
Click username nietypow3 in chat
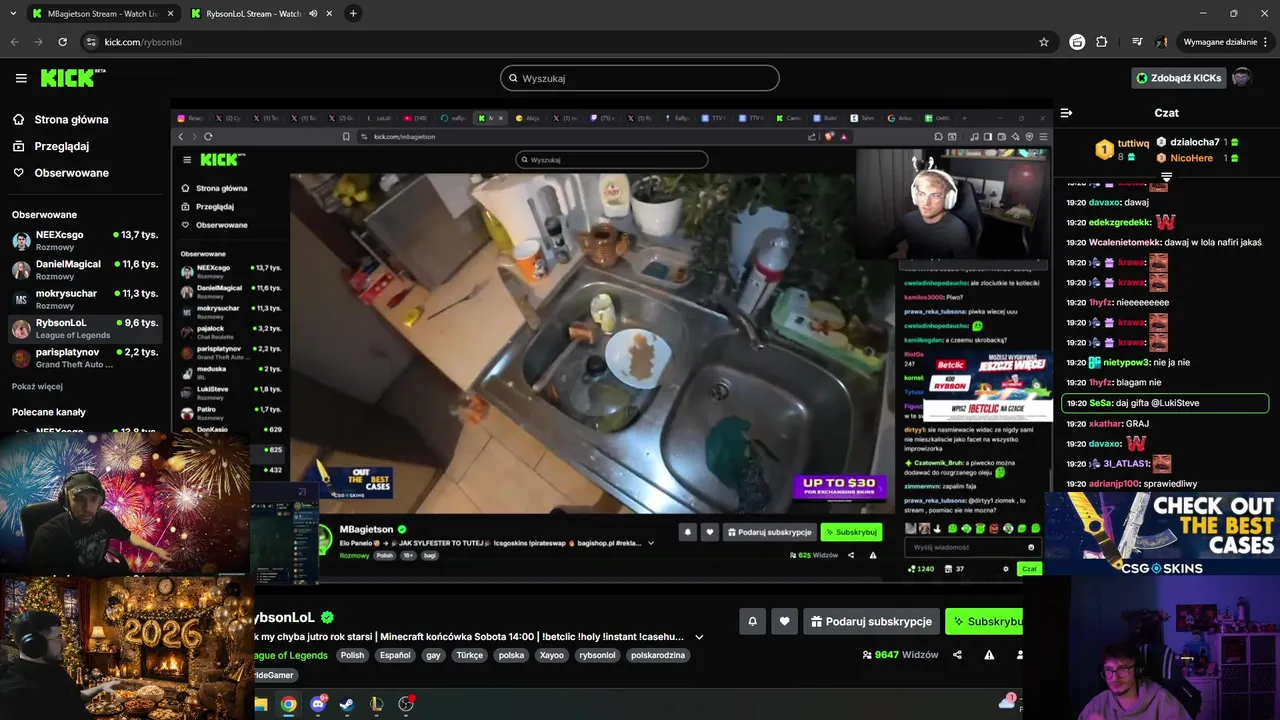pyautogui.click(x=1126, y=362)
